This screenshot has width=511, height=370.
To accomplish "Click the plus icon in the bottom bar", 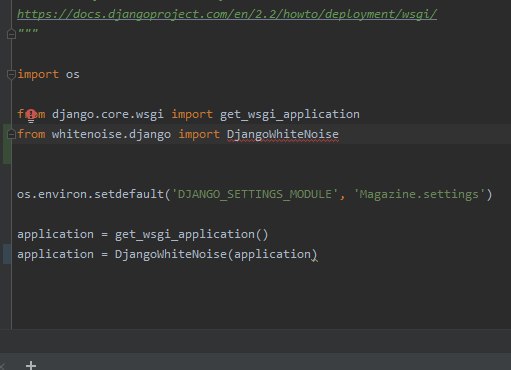I will [x=31, y=366].
